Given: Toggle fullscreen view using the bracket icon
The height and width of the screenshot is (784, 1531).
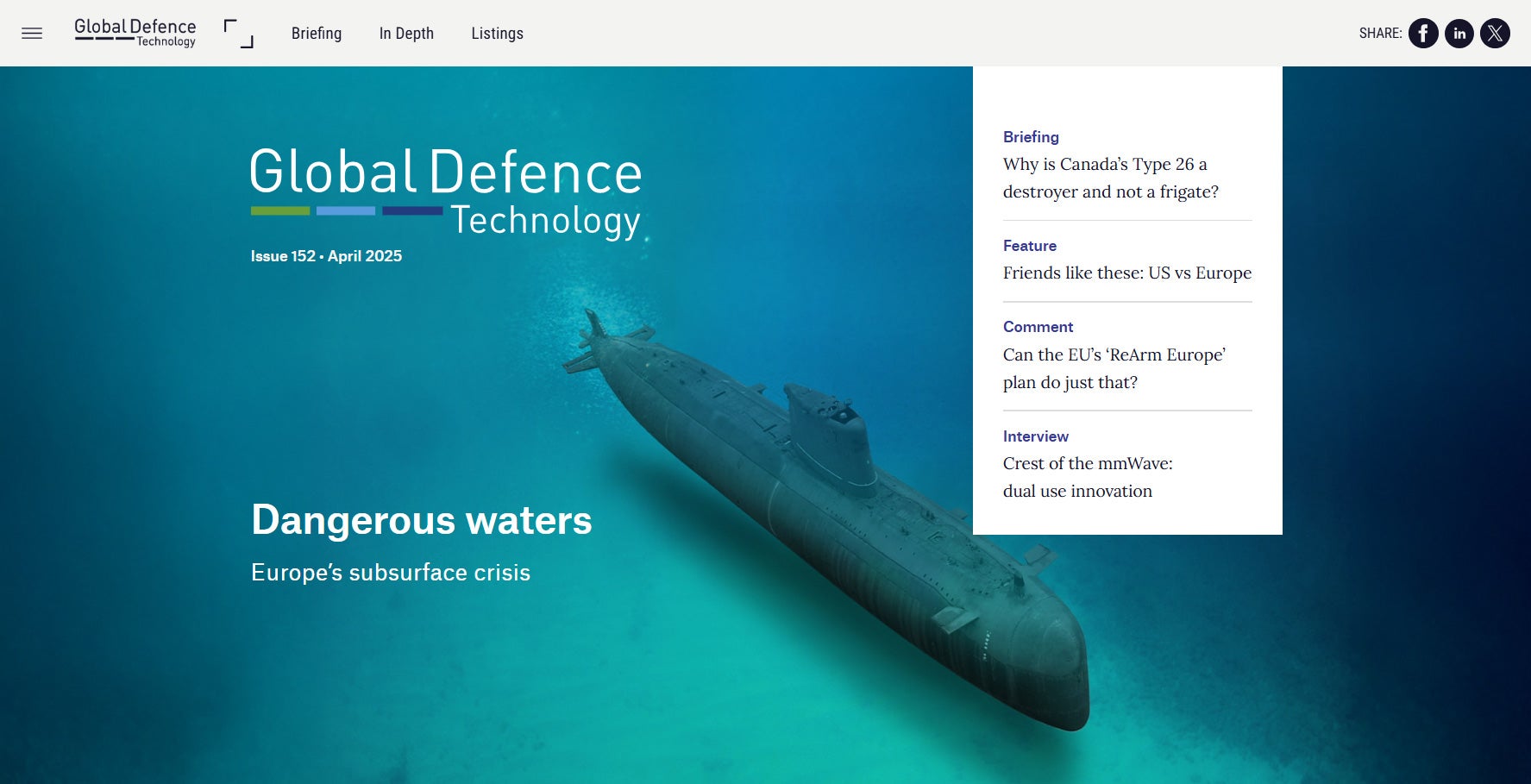Looking at the screenshot, I should click(238, 34).
